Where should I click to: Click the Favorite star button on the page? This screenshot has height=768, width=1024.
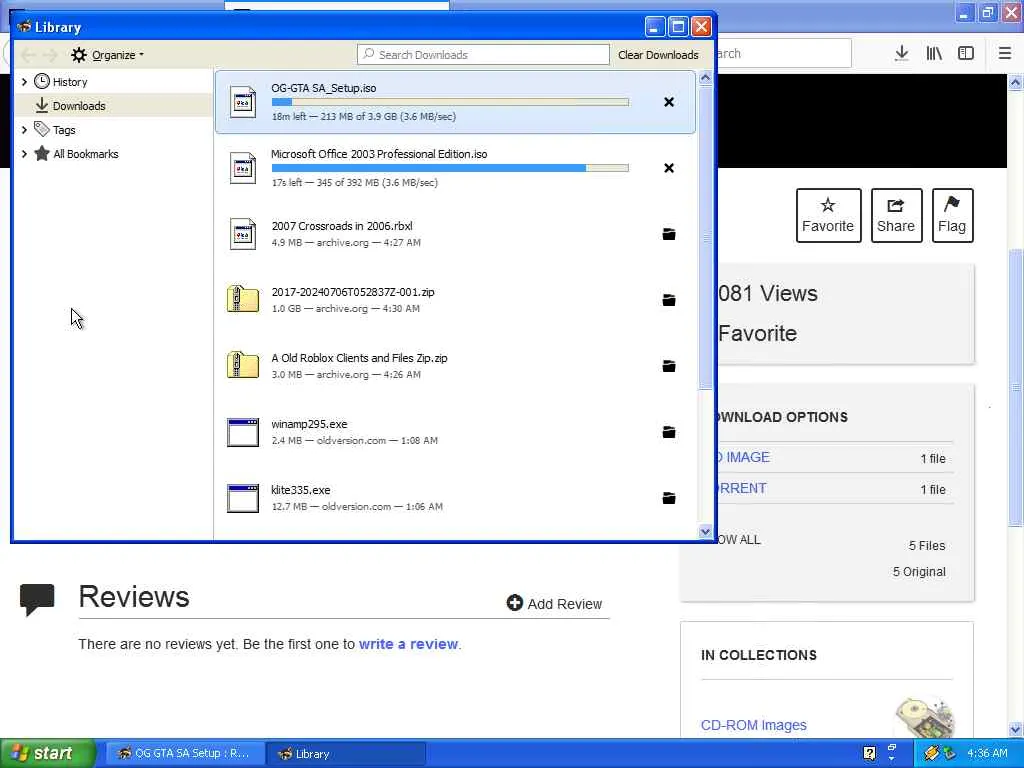point(828,216)
